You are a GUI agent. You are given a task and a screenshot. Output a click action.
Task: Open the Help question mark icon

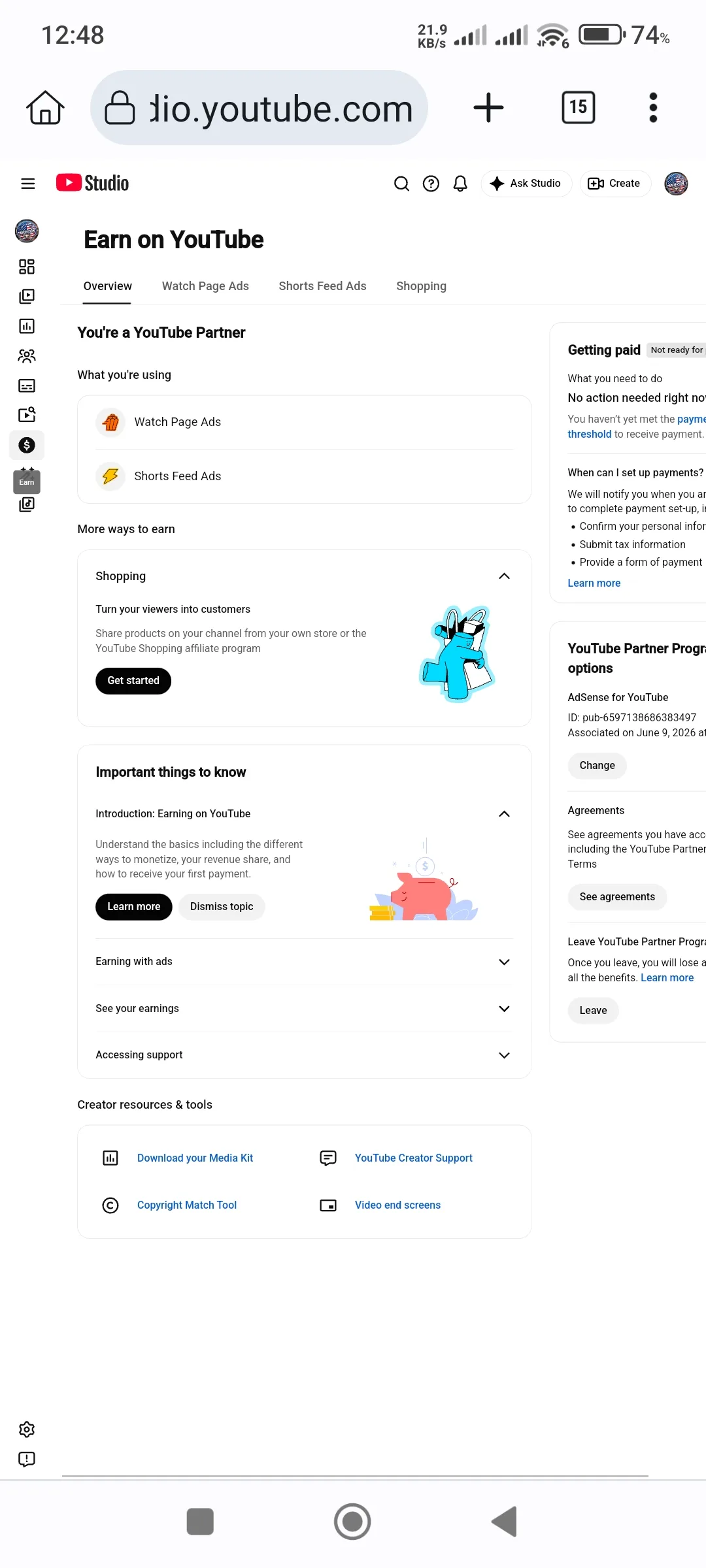431,184
